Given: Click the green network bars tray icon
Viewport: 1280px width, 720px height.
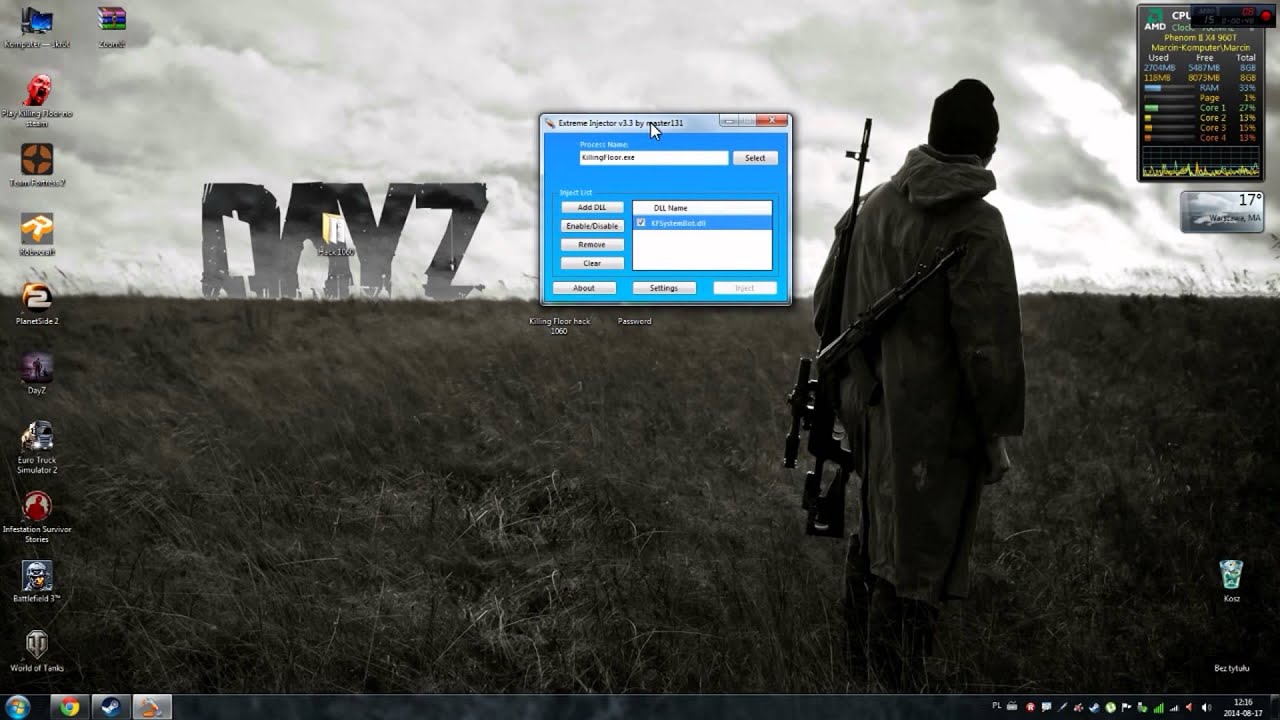Looking at the screenshot, I should [1158, 707].
